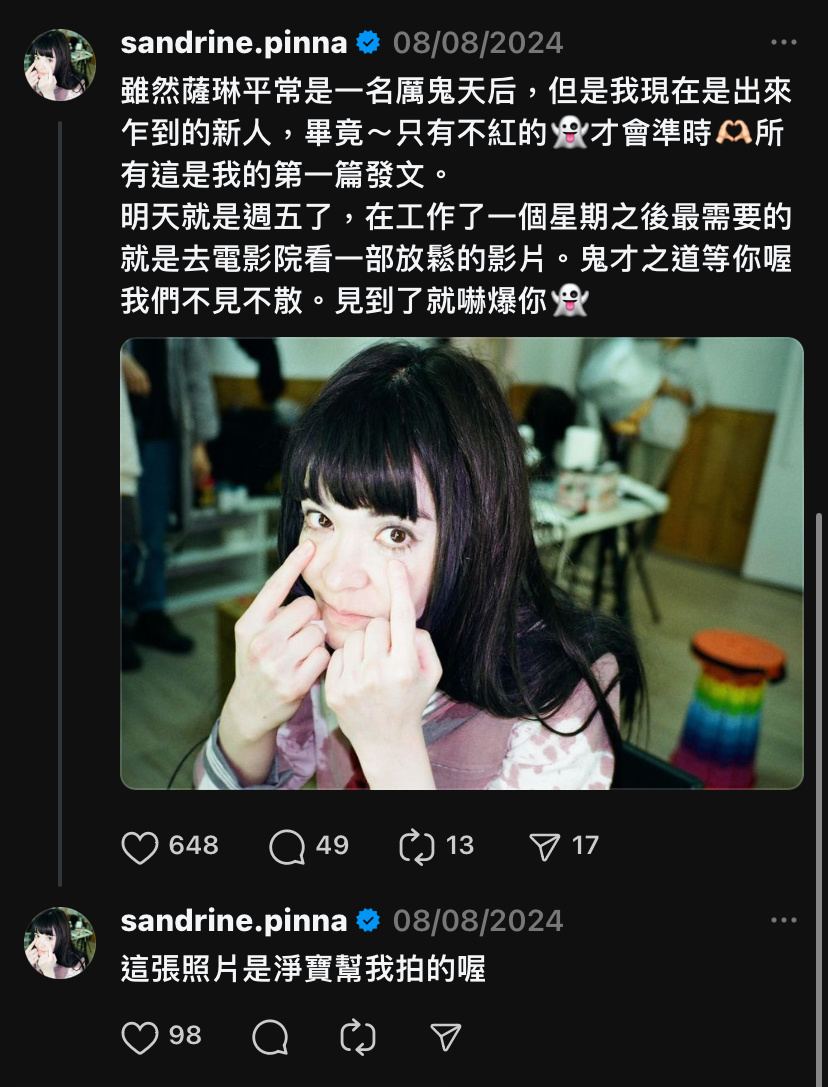
Task: Click the first post's profile avatar
Action: pyautogui.click(x=60, y=64)
